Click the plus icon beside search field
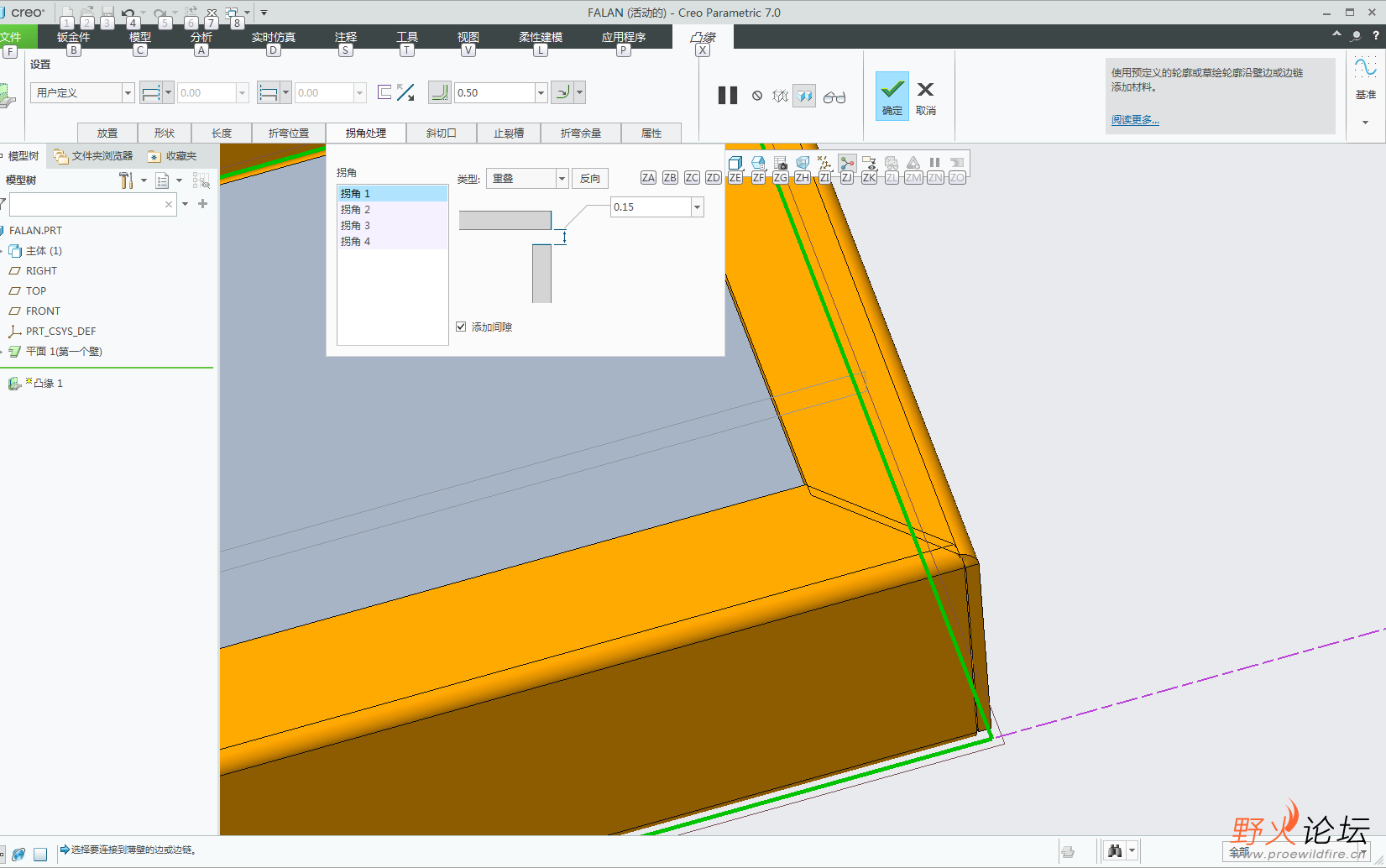The height and width of the screenshot is (868, 1386). (202, 203)
